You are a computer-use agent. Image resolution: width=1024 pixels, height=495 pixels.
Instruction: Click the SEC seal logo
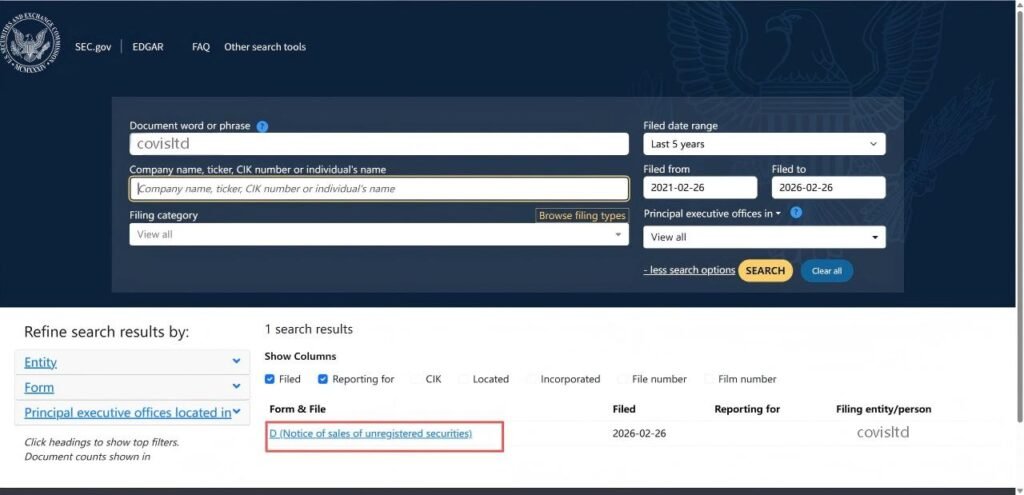[31, 44]
